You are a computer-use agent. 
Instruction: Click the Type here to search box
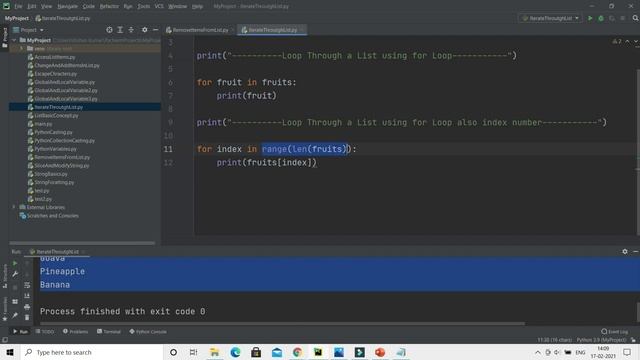[x=92, y=352]
